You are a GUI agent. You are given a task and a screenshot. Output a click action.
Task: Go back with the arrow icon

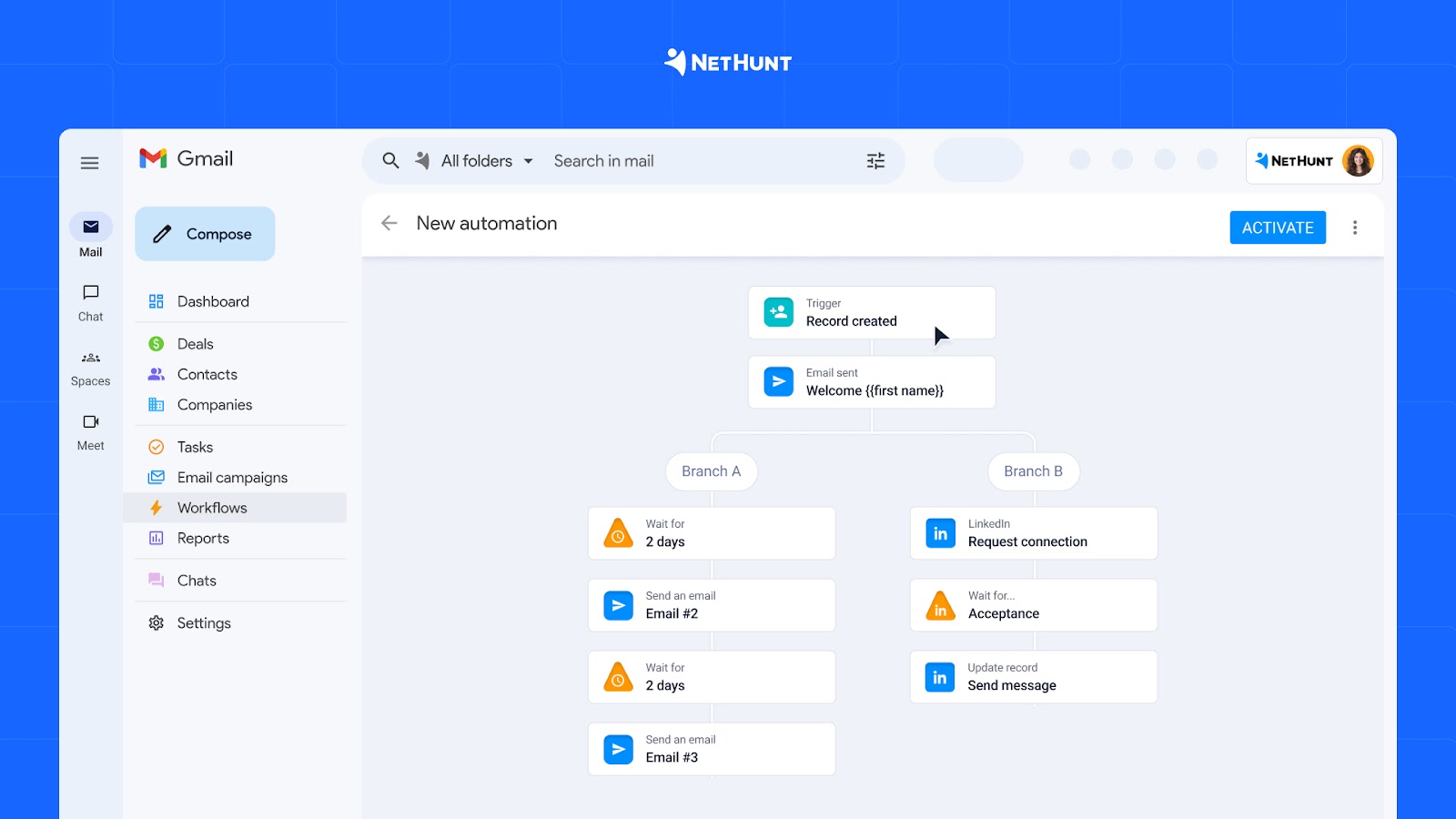coord(389,223)
